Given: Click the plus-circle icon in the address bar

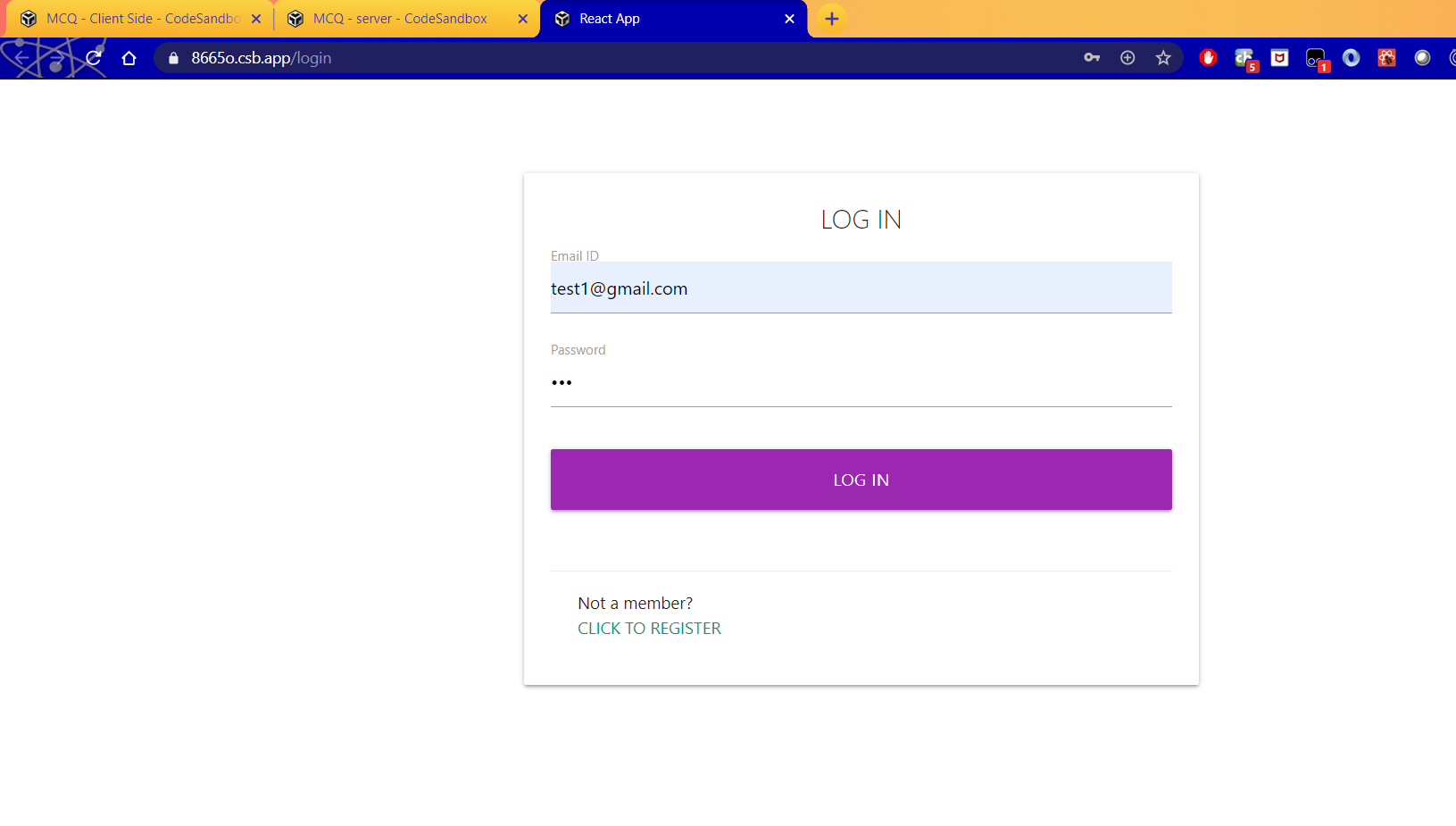Looking at the screenshot, I should (x=1127, y=57).
